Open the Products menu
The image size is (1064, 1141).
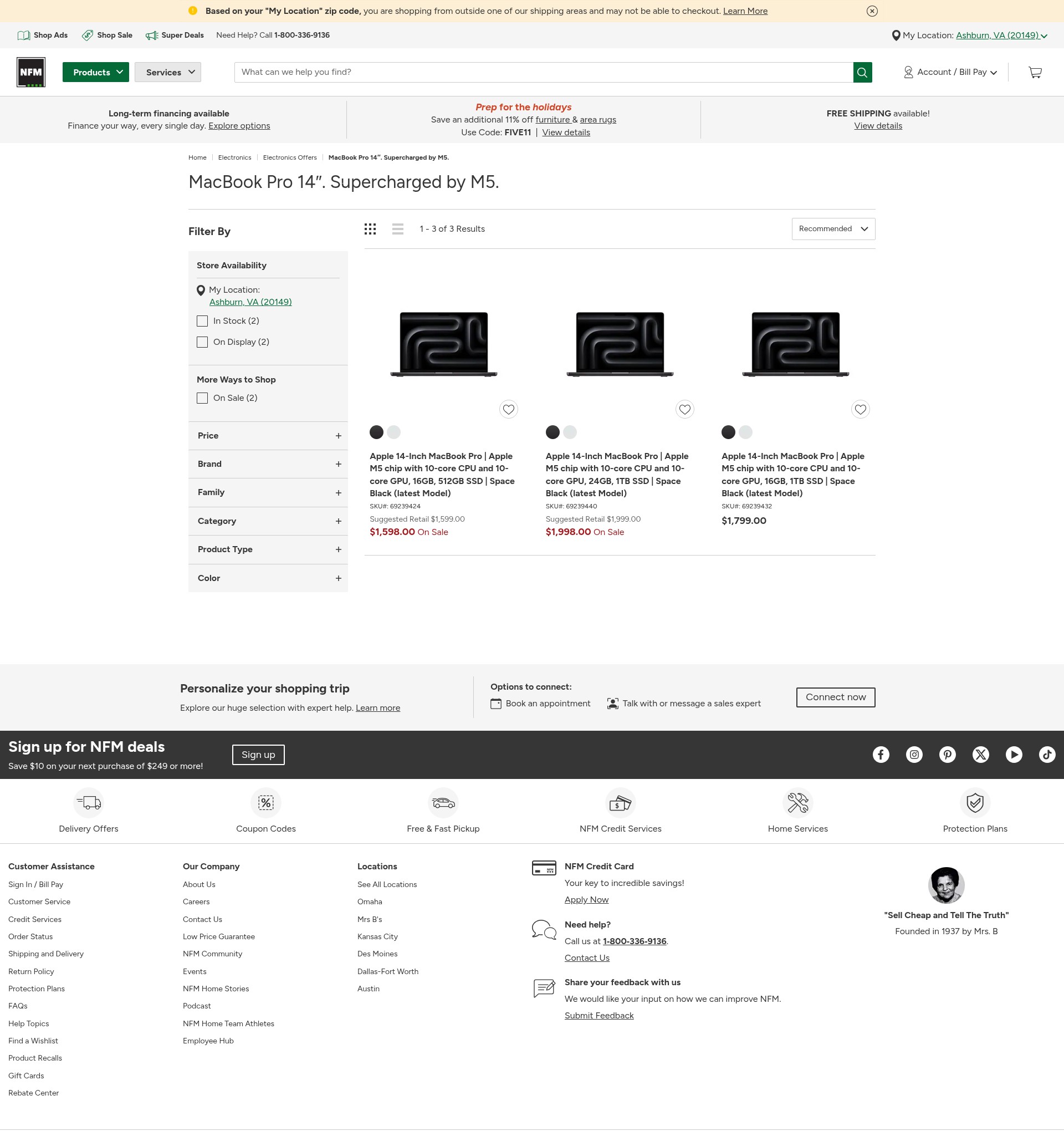[x=96, y=72]
